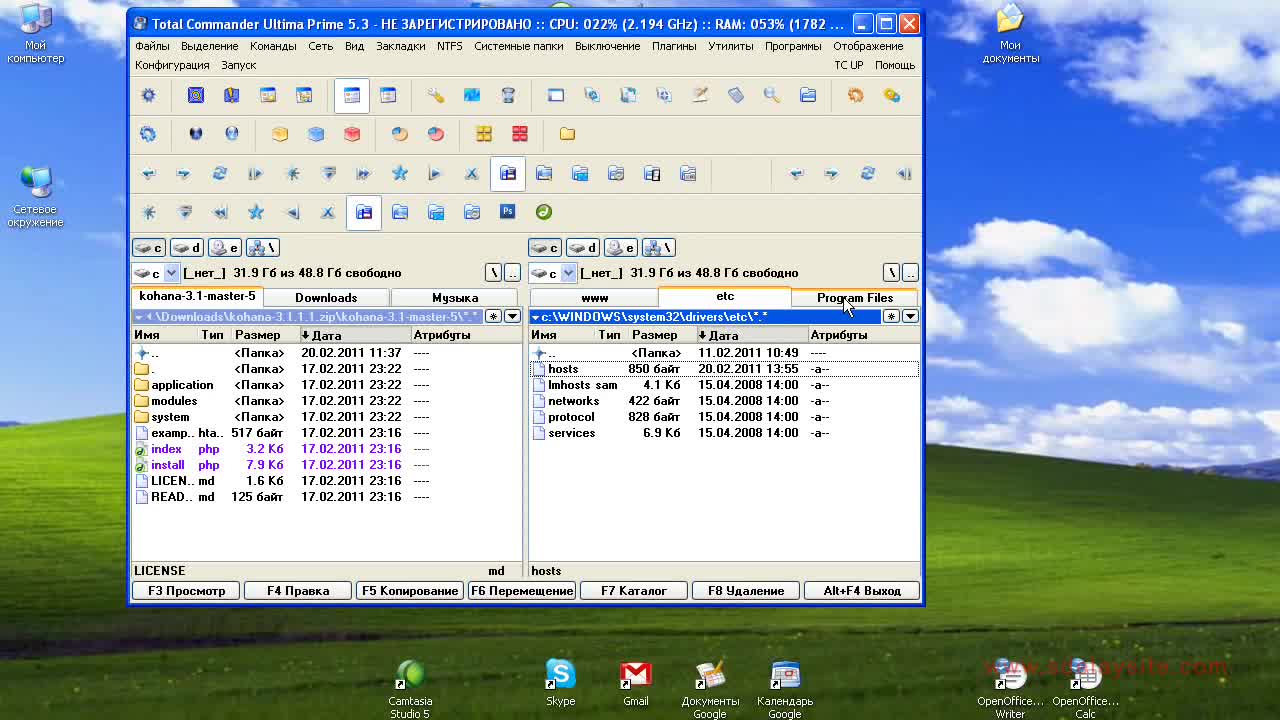This screenshot has height=720, width=1280.
Task: Click the F6 Перемещение button
Action: pos(522,591)
